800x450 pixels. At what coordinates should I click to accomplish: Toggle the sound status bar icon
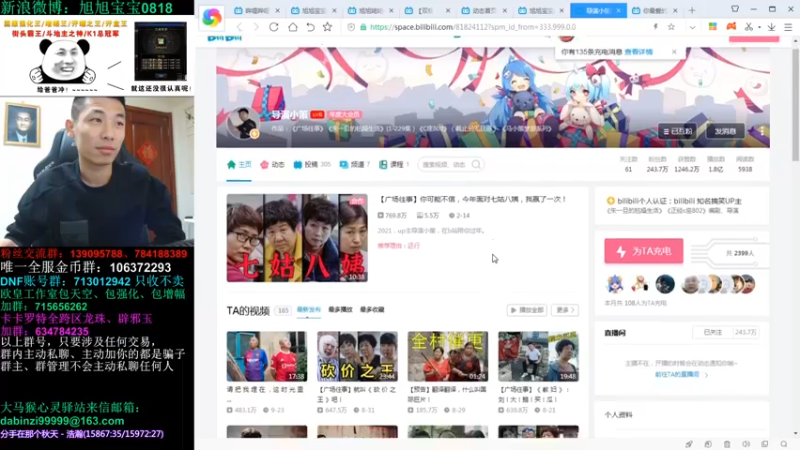pos(746,444)
